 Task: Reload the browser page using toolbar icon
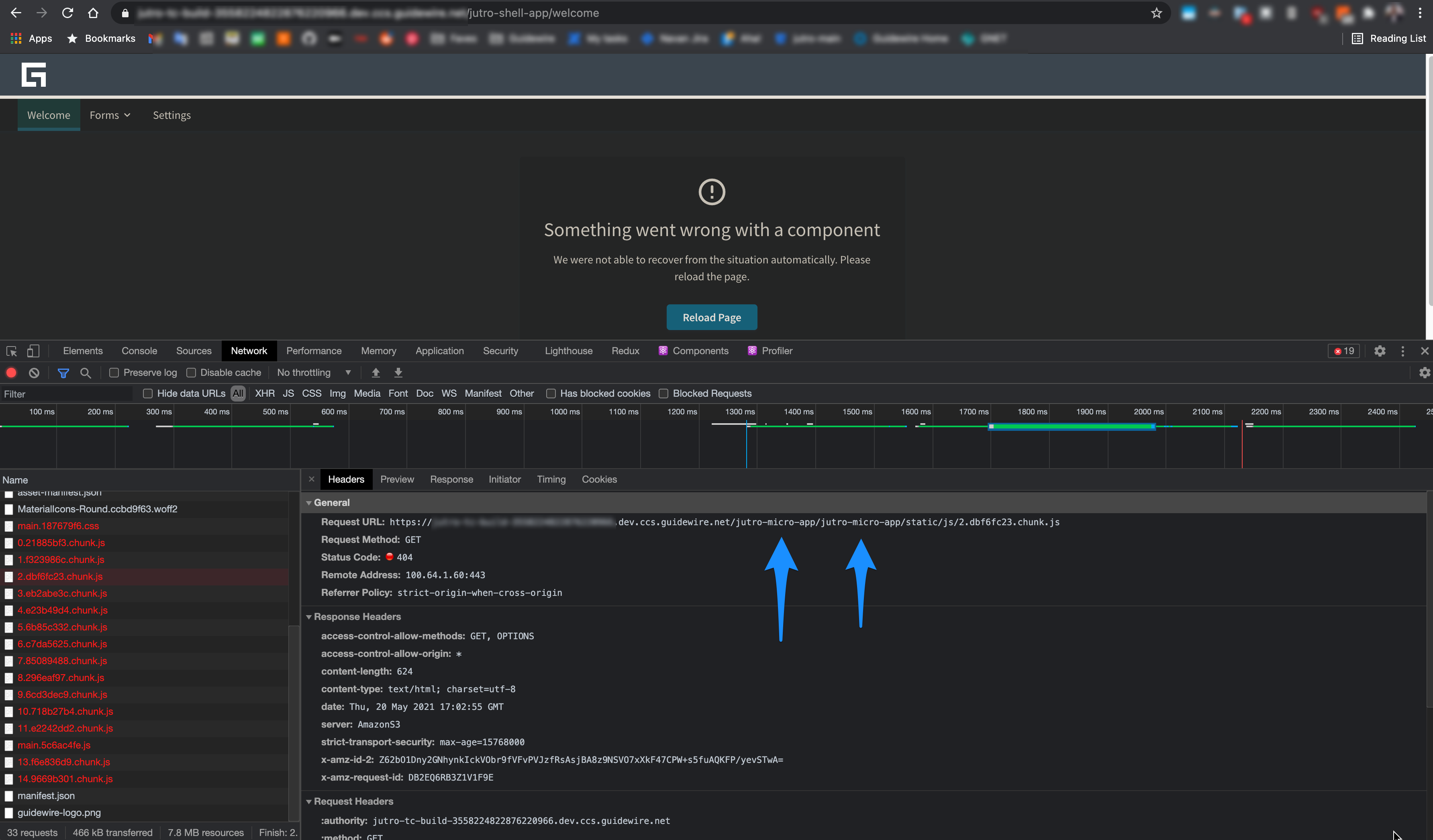click(x=67, y=12)
